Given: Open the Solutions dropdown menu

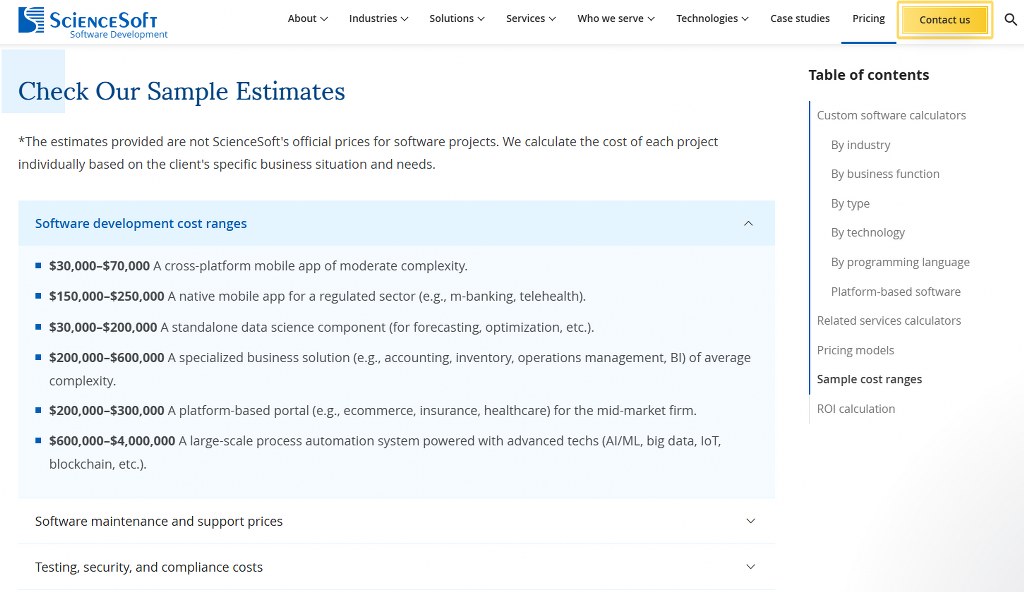Looking at the screenshot, I should pyautogui.click(x=456, y=19).
